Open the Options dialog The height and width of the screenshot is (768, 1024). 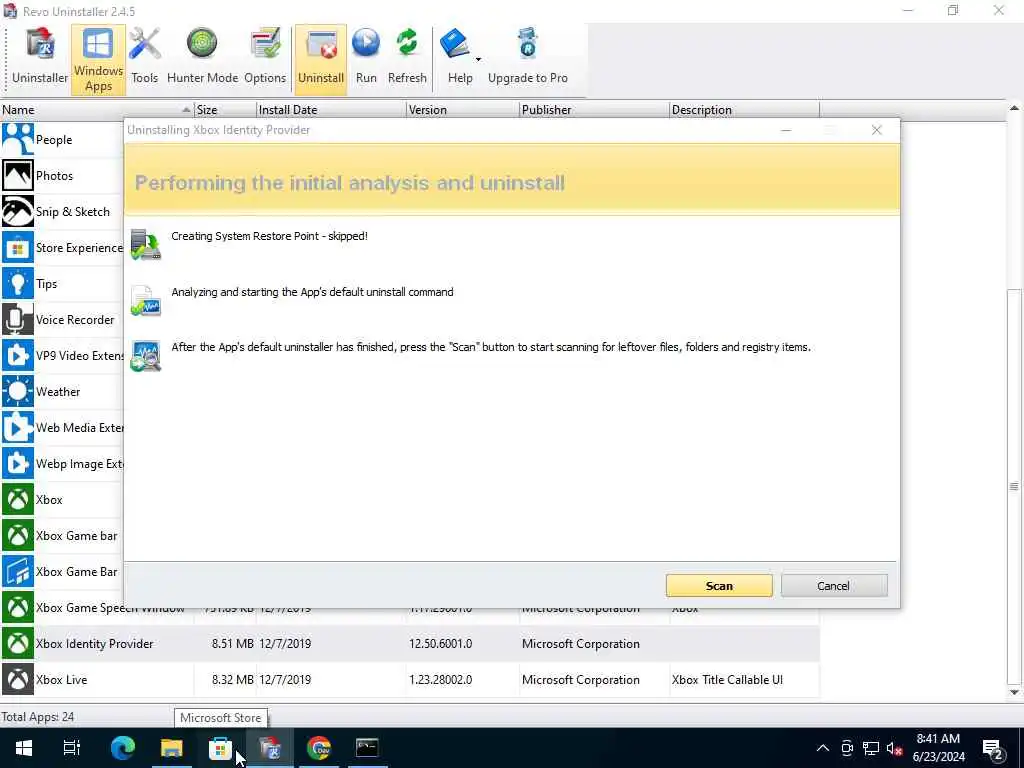click(265, 59)
